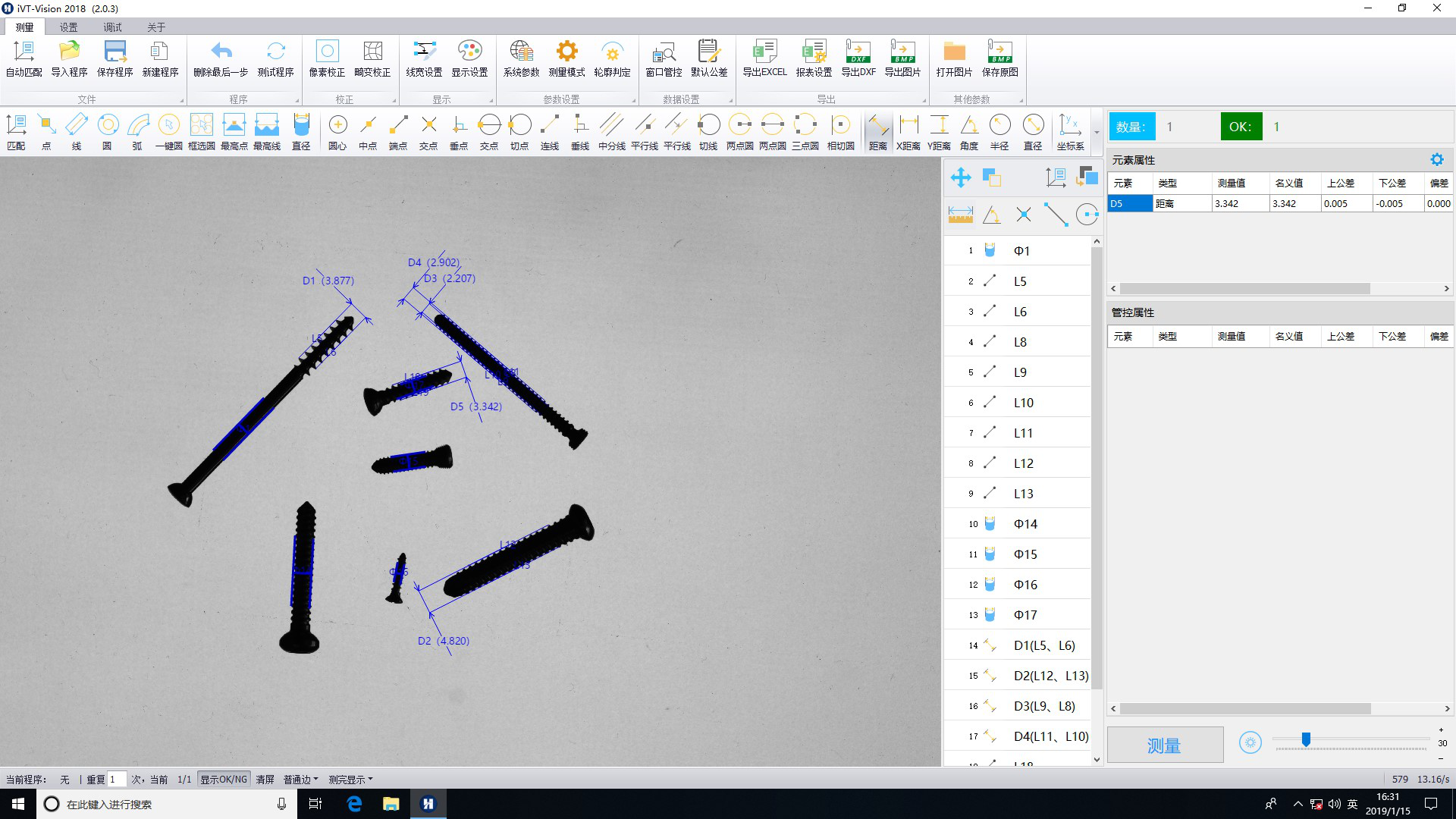Switch to the 设置 settings tab
The width and height of the screenshot is (1456, 819).
point(68,27)
